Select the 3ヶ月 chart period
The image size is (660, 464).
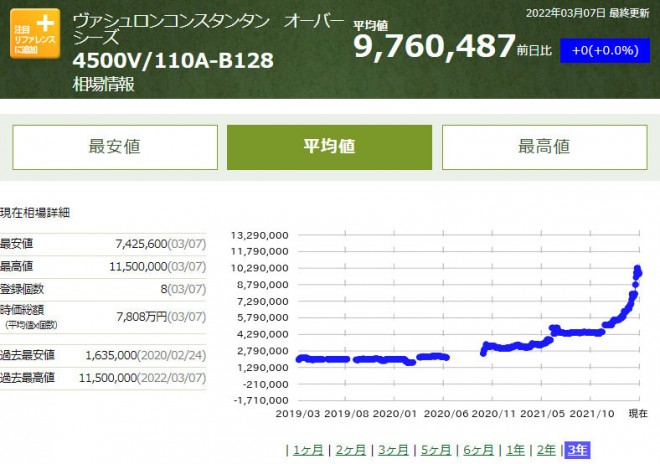[394, 450]
